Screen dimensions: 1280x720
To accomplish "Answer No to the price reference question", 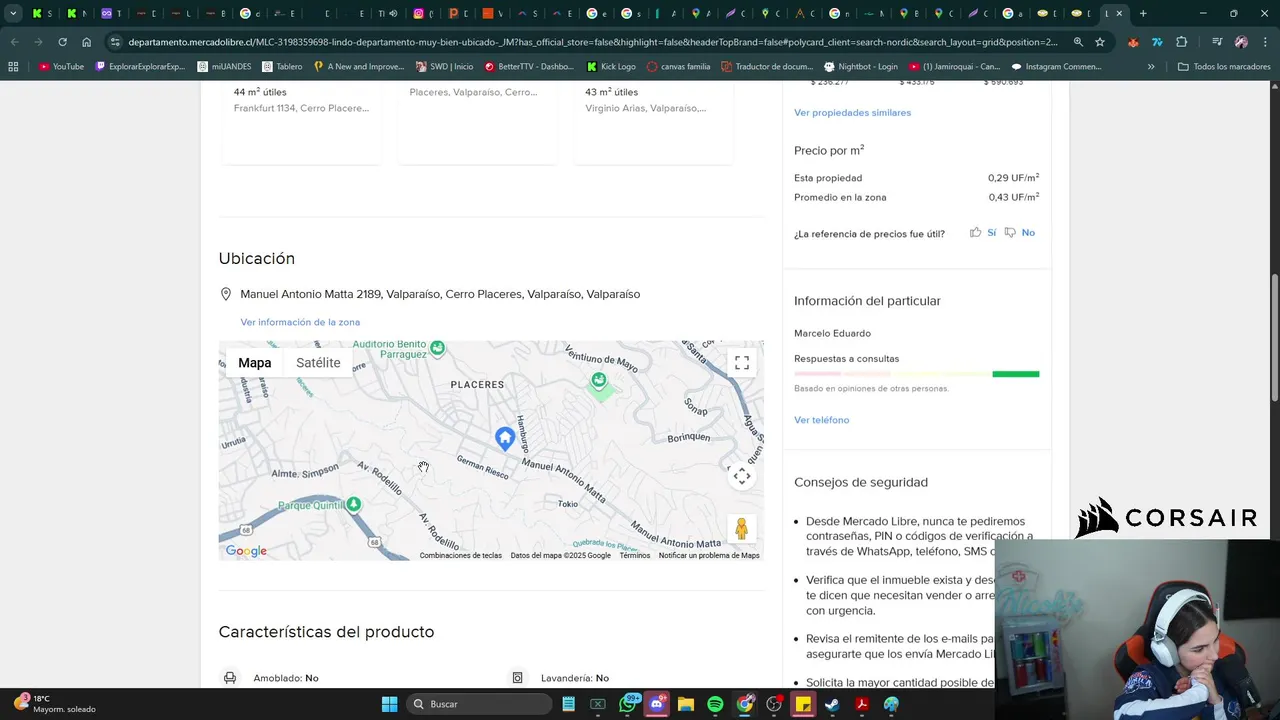I will pyautogui.click(x=1028, y=232).
